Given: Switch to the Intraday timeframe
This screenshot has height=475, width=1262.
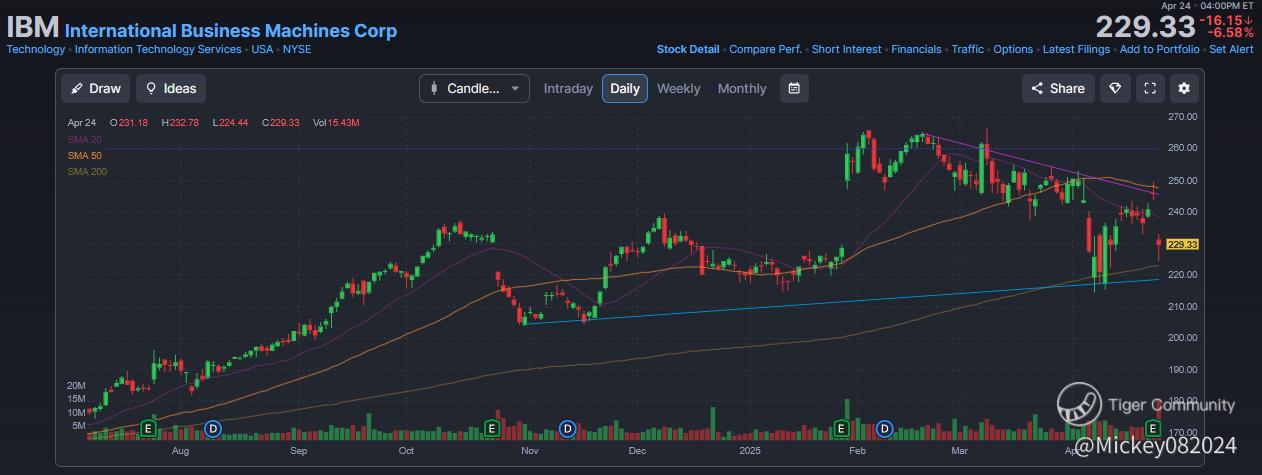Looking at the screenshot, I should [568, 88].
